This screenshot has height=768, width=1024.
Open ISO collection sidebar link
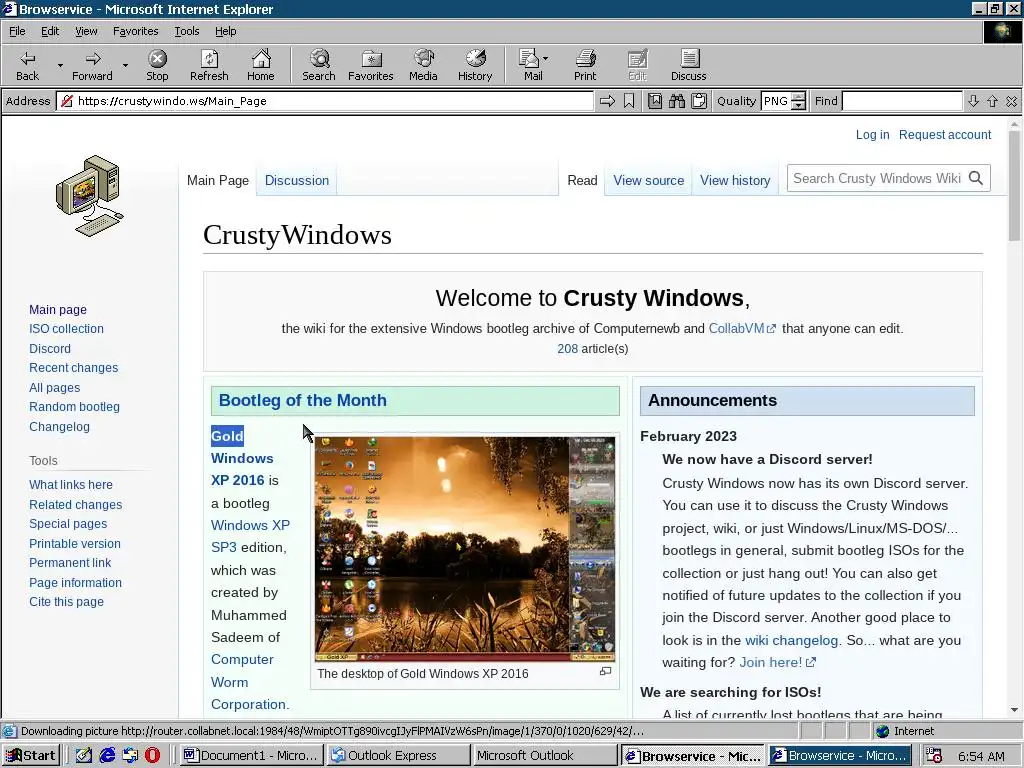pyautogui.click(x=66, y=328)
